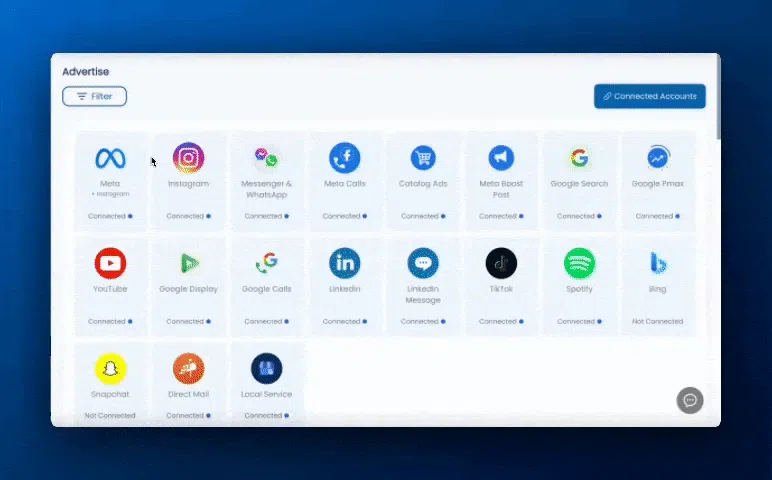Click the Connected status under Google Pmax
This screenshot has height=480, width=772.
(x=658, y=216)
